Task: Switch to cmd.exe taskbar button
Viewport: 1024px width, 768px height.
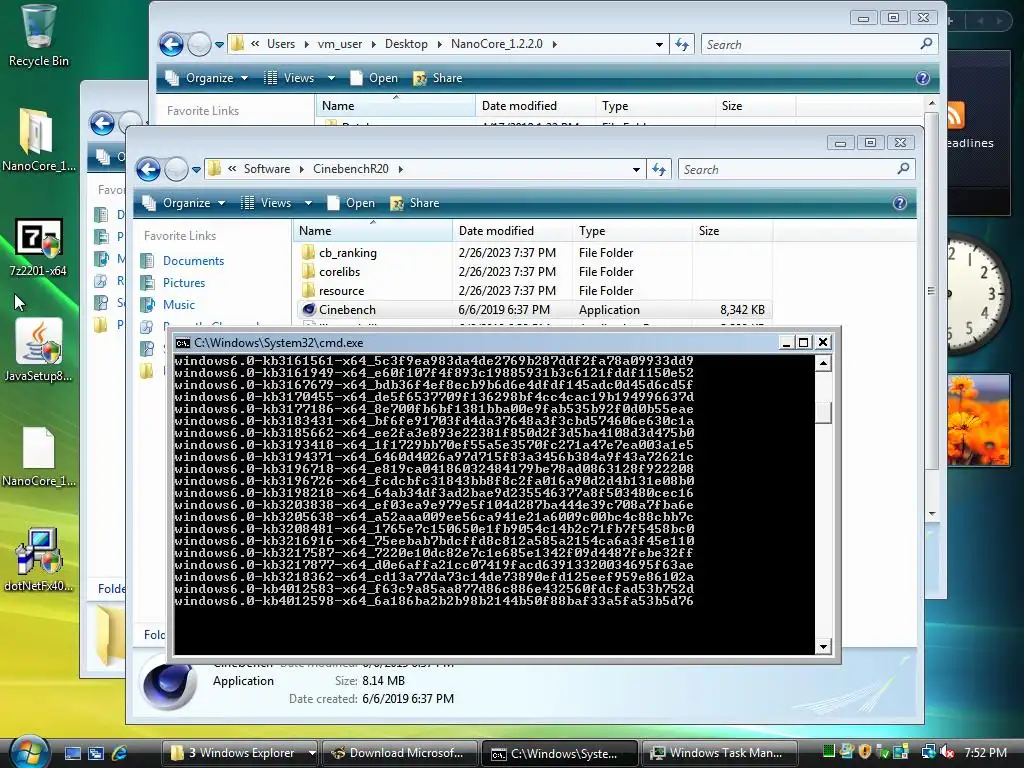Action: click(x=560, y=753)
